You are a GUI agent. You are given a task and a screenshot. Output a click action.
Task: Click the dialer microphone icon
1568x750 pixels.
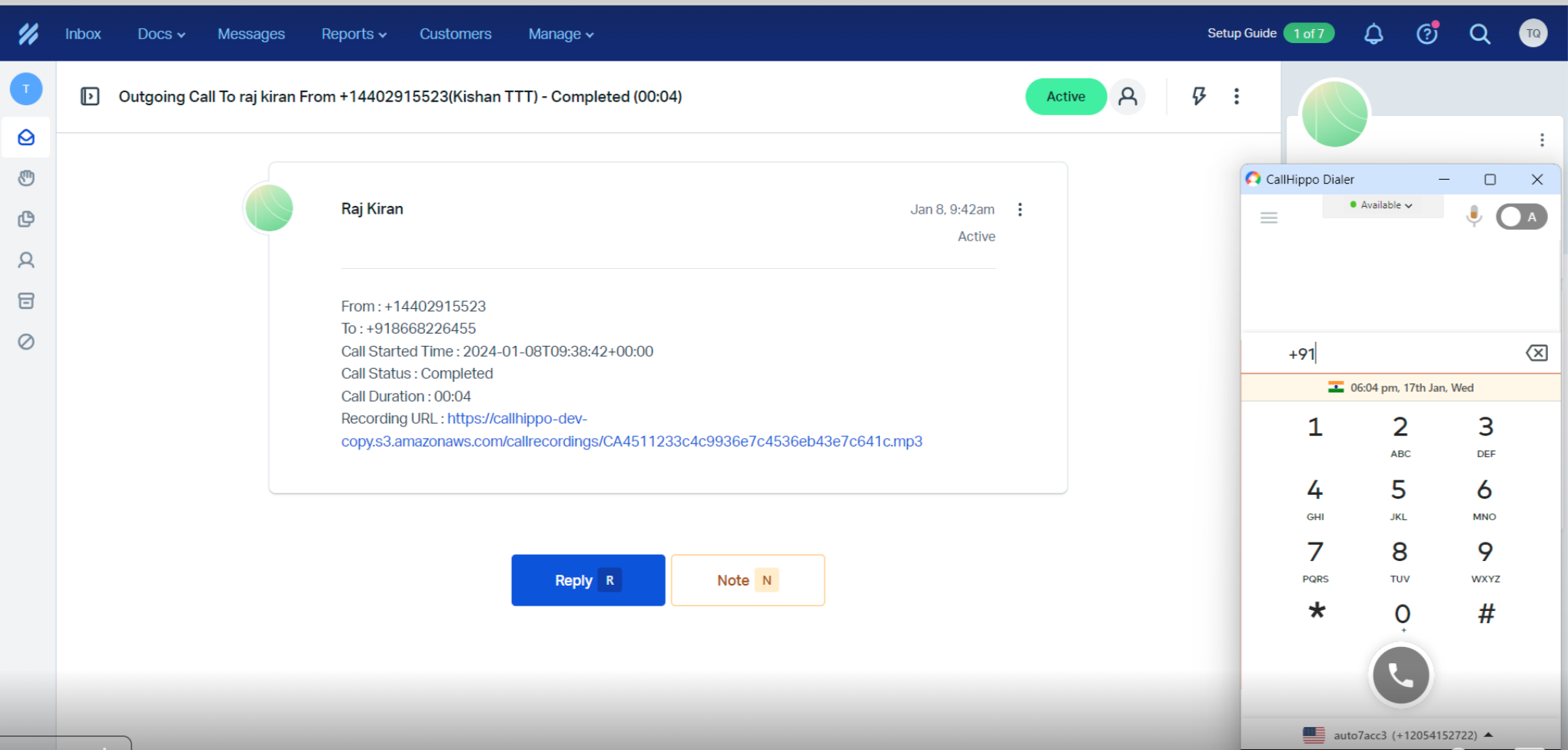(1473, 216)
